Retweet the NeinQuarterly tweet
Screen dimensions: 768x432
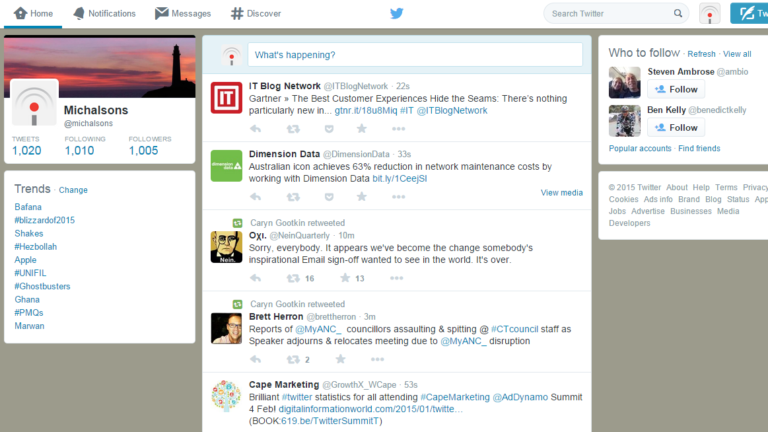(x=293, y=278)
